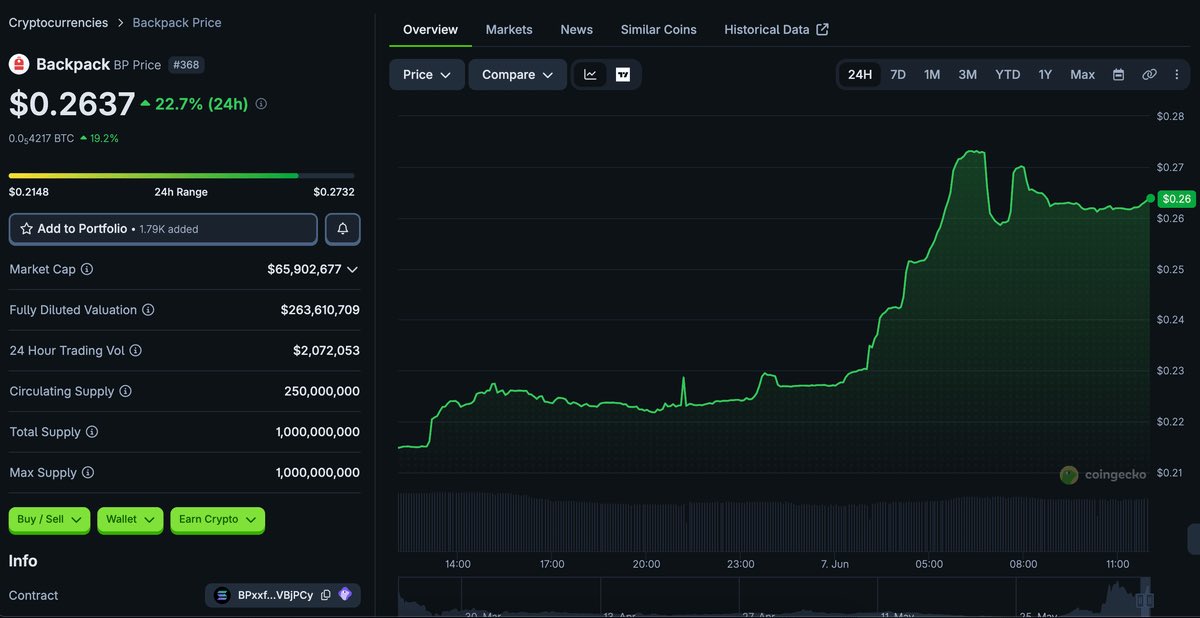Select the 1M time range
The image size is (1200, 618).
(932, 75)
